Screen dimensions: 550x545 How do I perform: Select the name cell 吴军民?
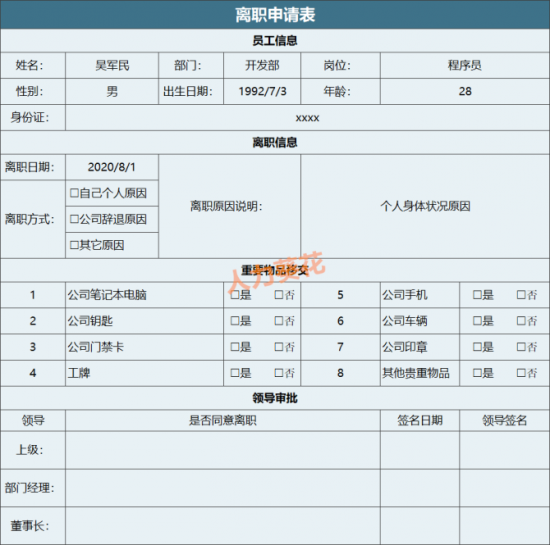click(x=112, y=66)
